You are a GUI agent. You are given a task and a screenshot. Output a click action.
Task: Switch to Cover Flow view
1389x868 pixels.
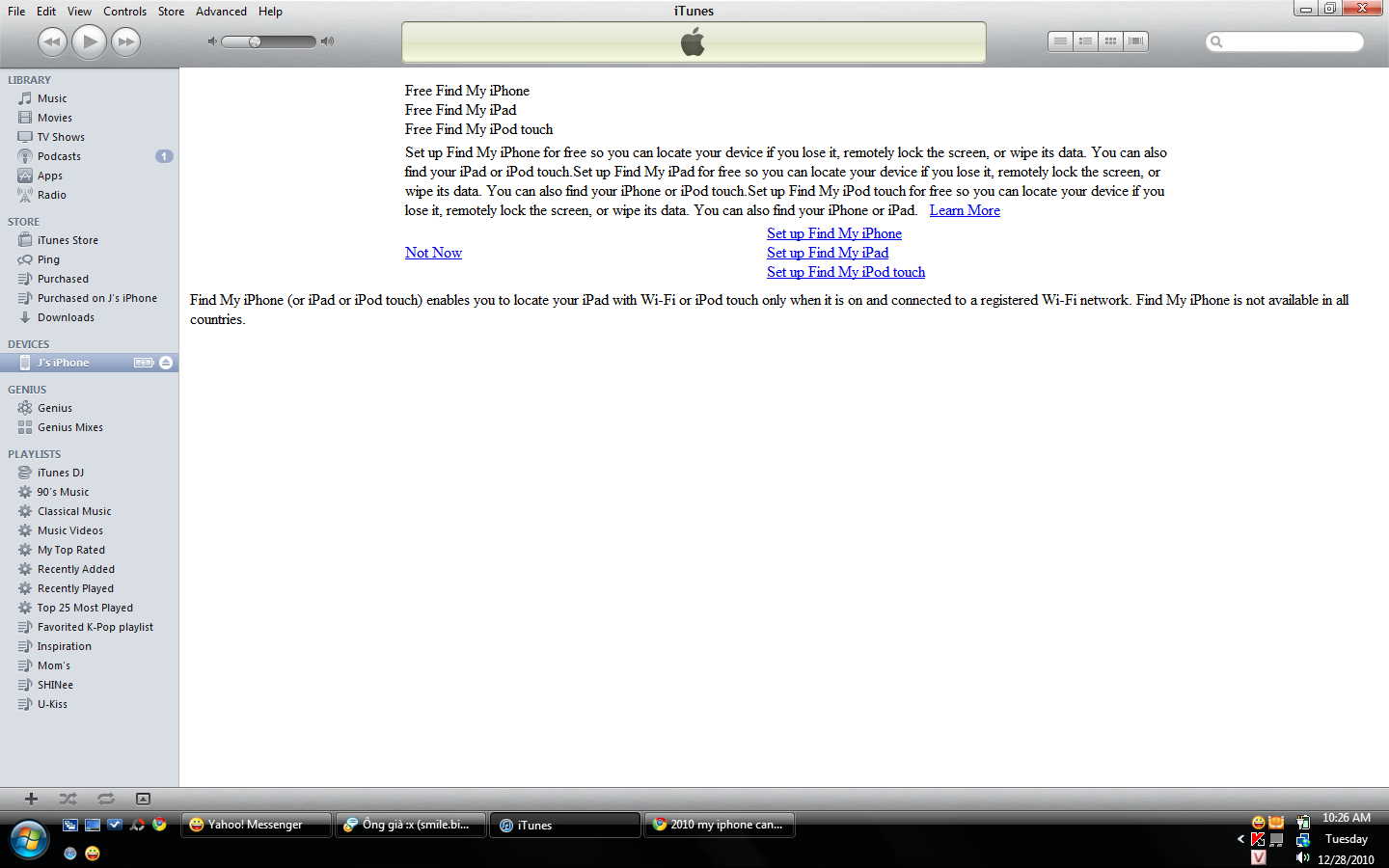[x=1135, y=41]
